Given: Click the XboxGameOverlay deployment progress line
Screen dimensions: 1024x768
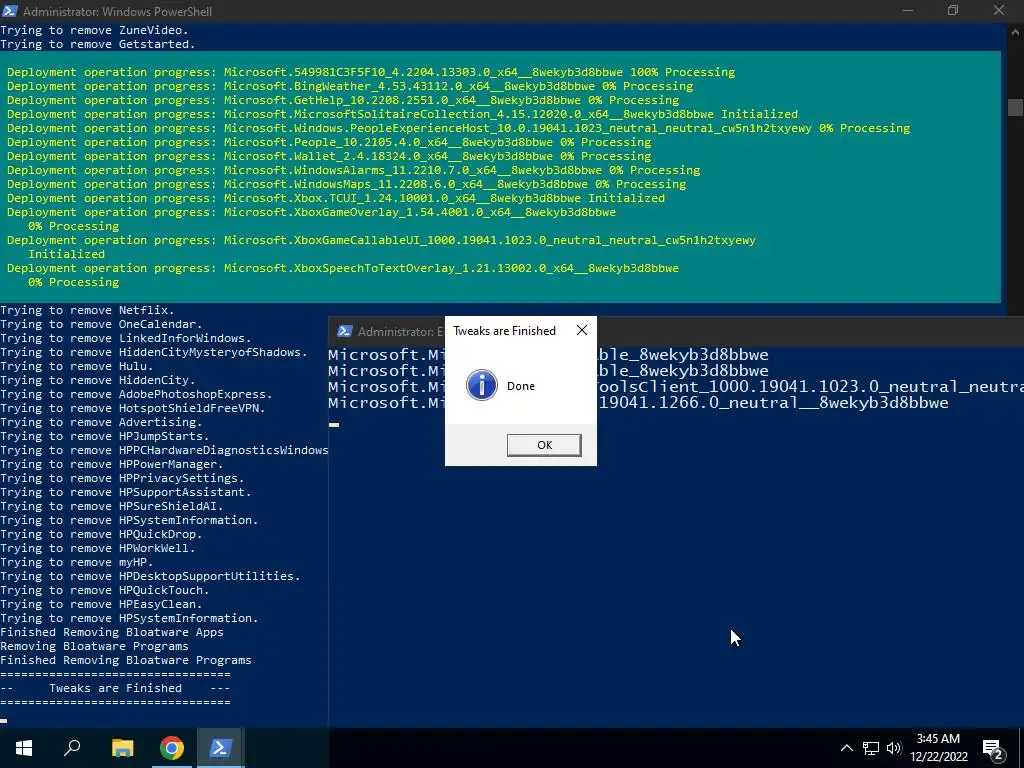Looking at the screenshot, I should pyautogui.click(x=312, y=212).
